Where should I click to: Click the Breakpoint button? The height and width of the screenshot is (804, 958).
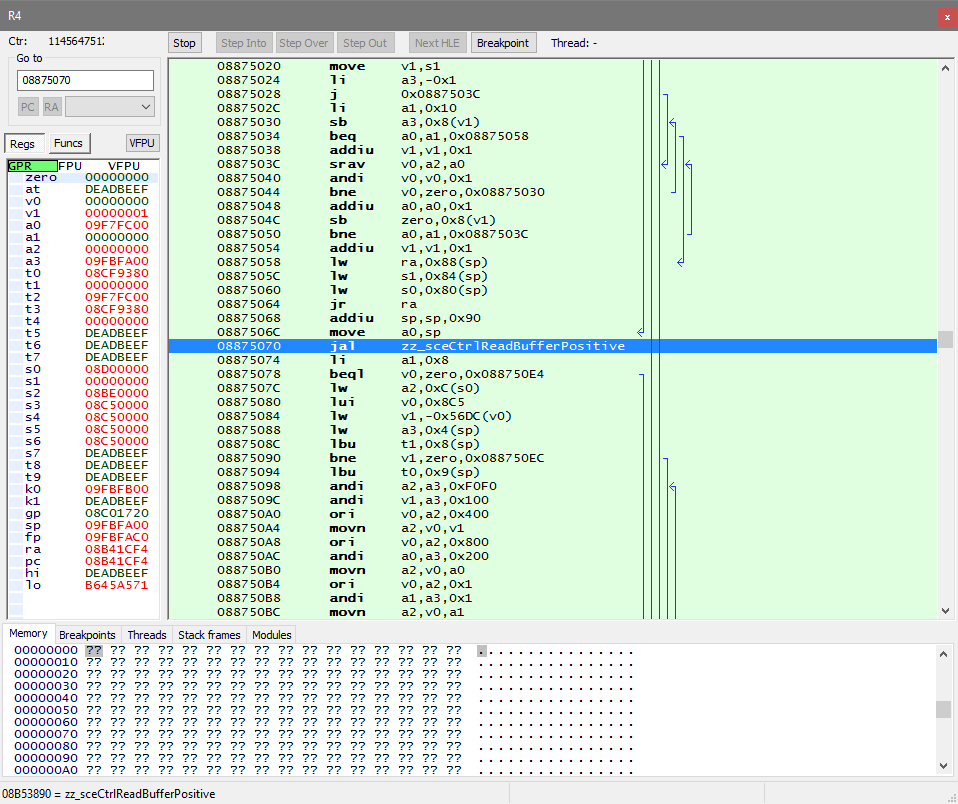[503, 43]
